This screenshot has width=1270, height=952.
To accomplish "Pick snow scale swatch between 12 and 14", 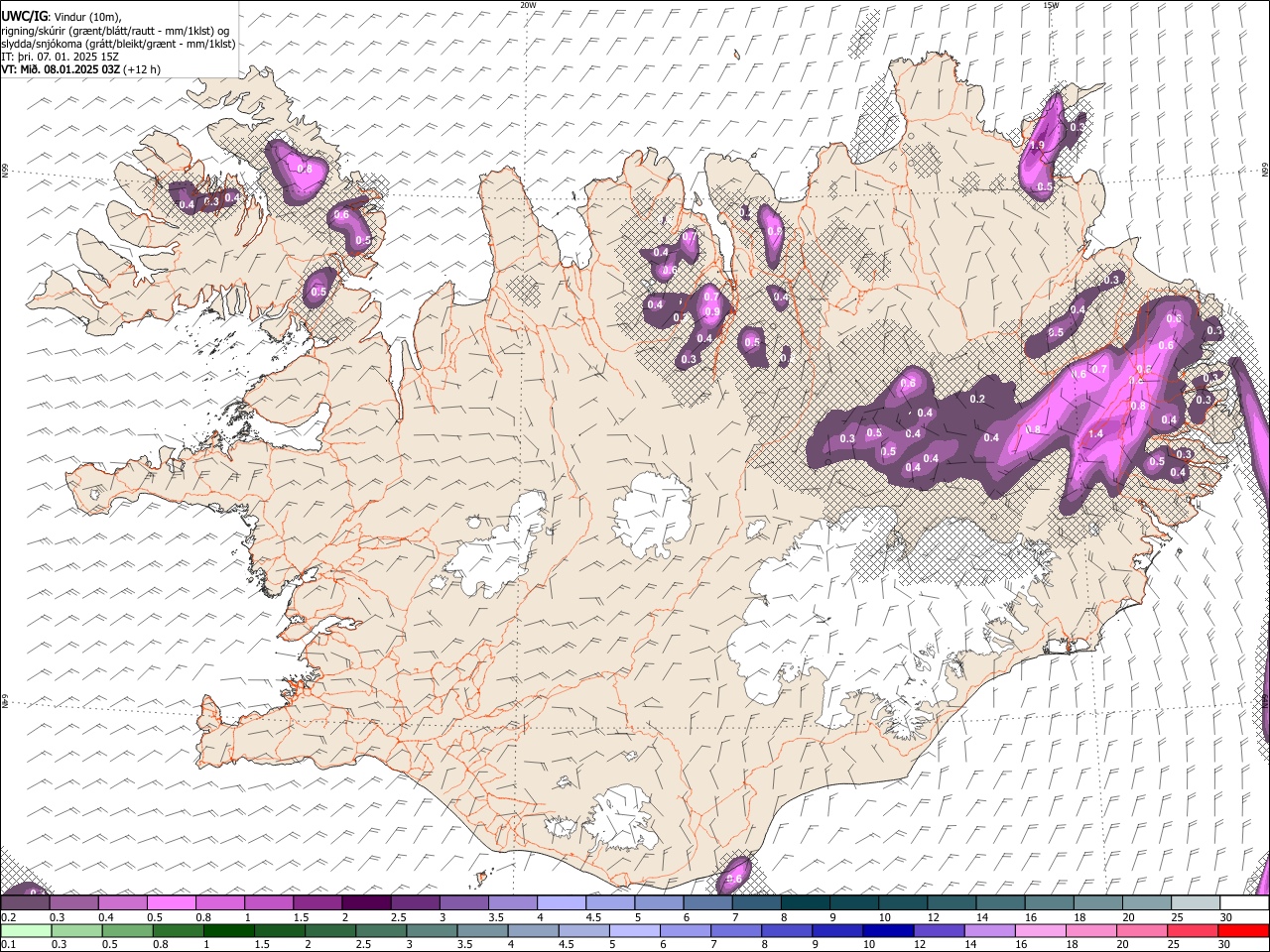I will click(x=952, y=902).
